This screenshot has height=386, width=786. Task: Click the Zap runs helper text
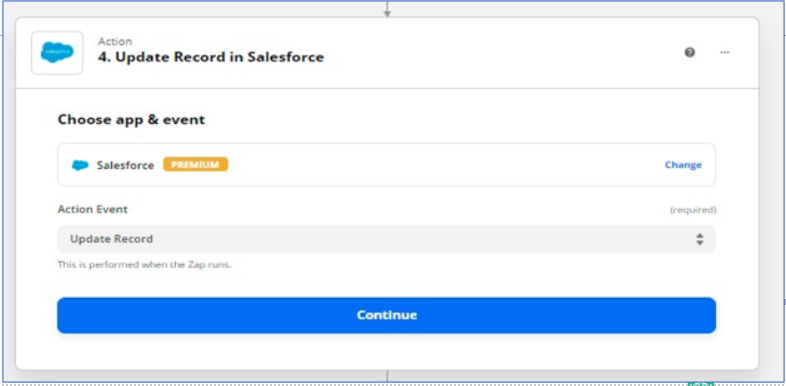[144, 265]
